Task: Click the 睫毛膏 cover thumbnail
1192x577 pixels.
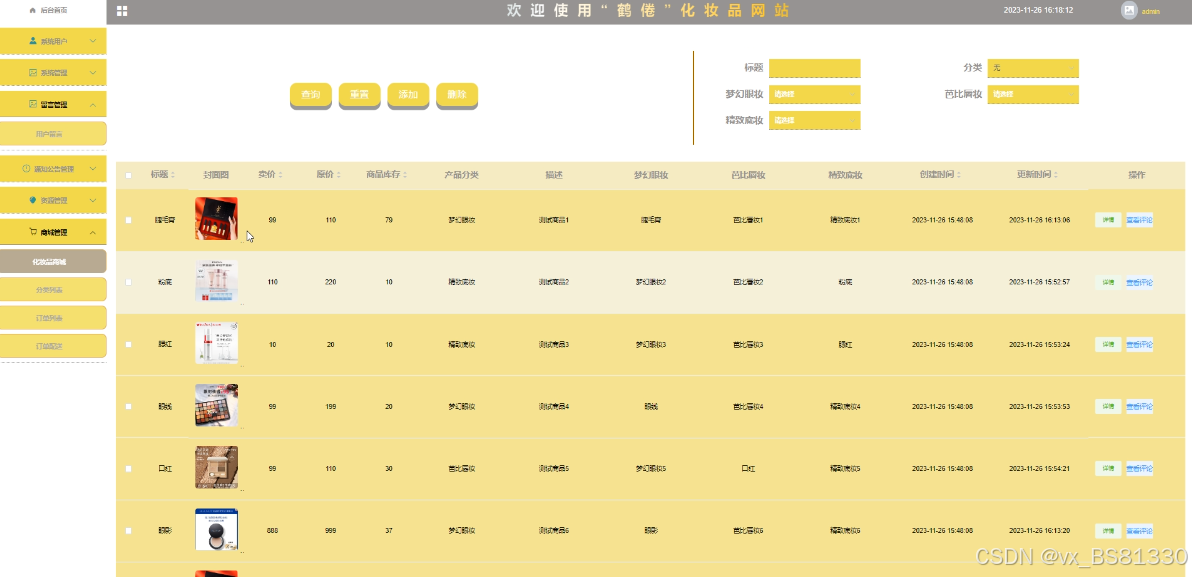Action: (217, 219)
